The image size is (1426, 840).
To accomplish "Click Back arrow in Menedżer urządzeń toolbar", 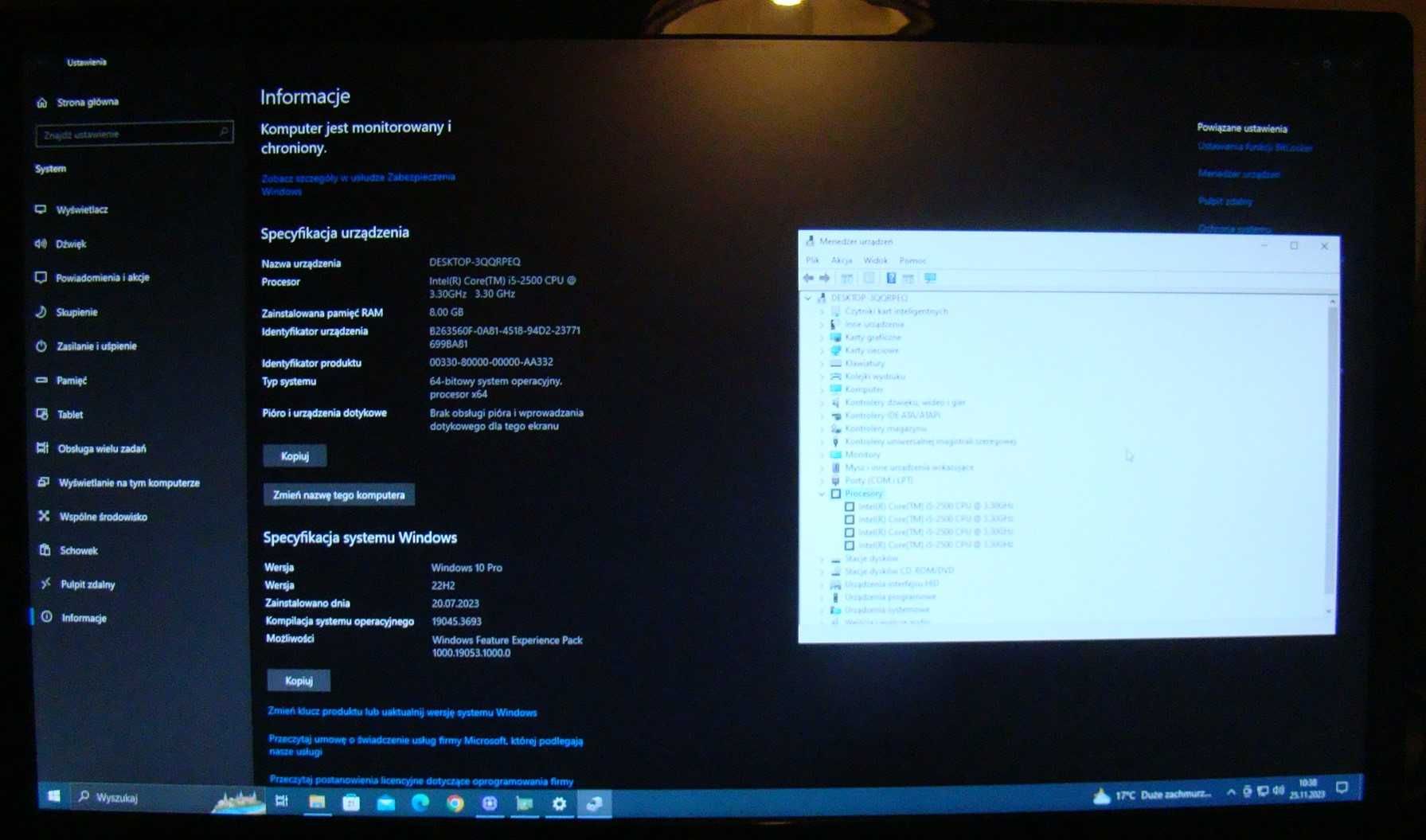I will point(809,278).
